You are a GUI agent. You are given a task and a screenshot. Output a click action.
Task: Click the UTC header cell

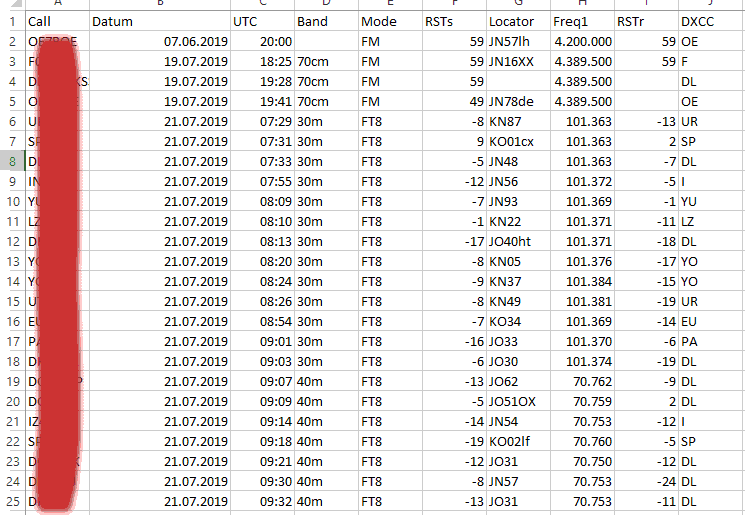tap(263, 21)
